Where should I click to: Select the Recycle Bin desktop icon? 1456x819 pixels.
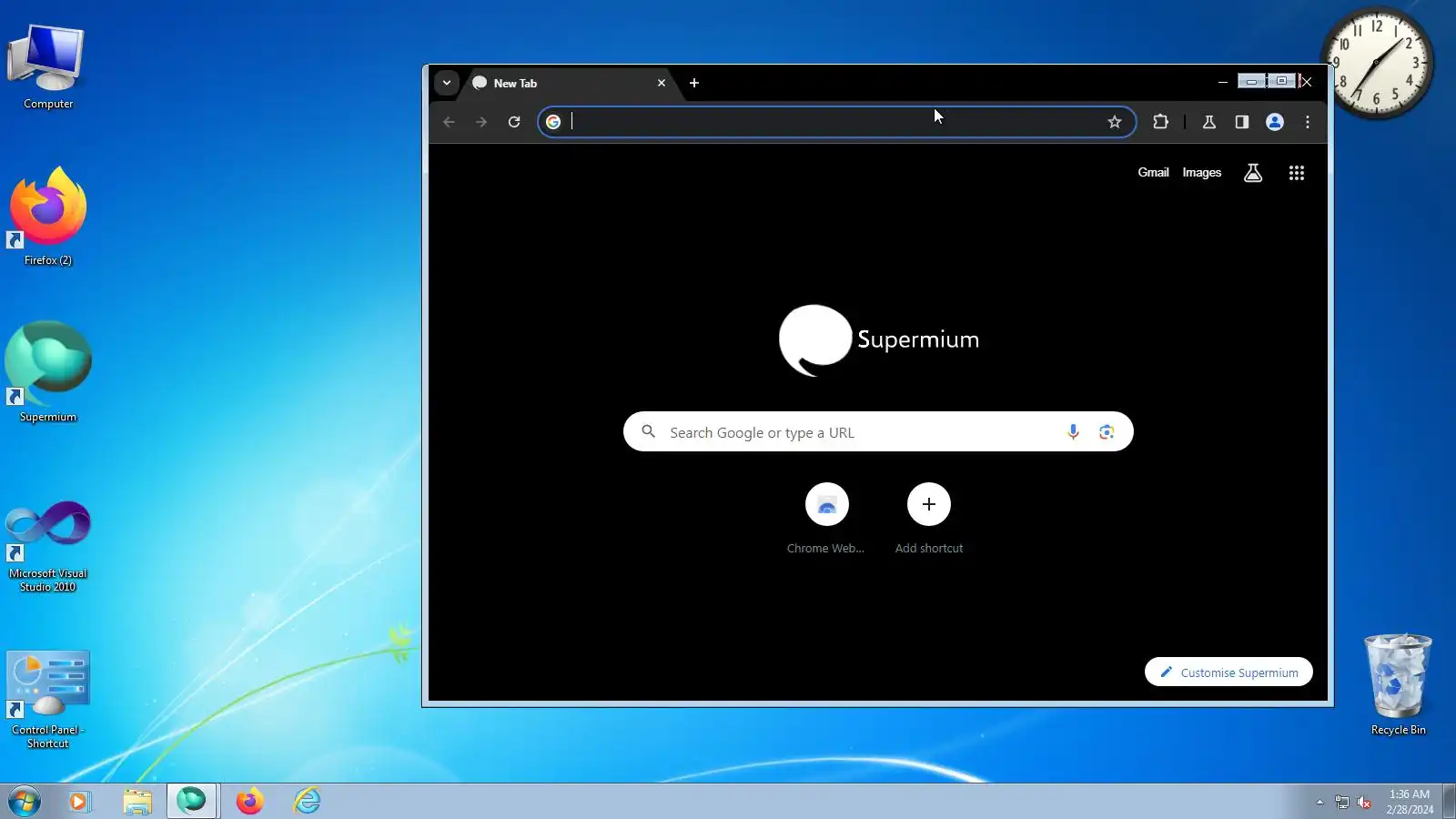click(x=1398, y=684)
